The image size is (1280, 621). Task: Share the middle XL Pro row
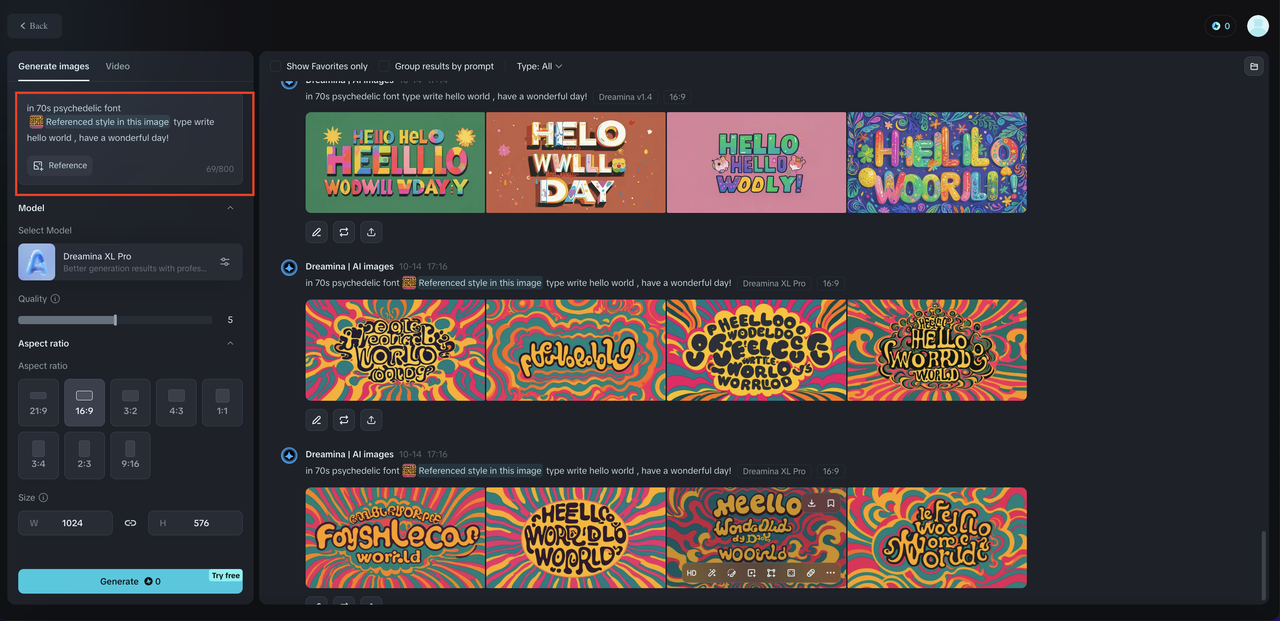point(371,420)
